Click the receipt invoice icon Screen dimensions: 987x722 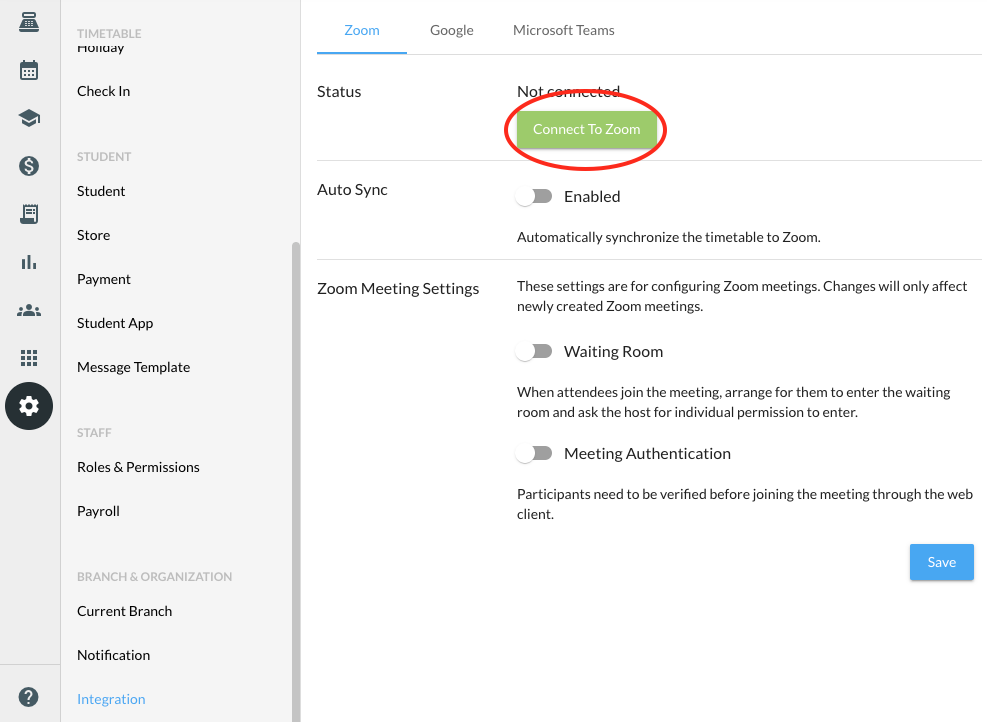click(x=29, y=214)
